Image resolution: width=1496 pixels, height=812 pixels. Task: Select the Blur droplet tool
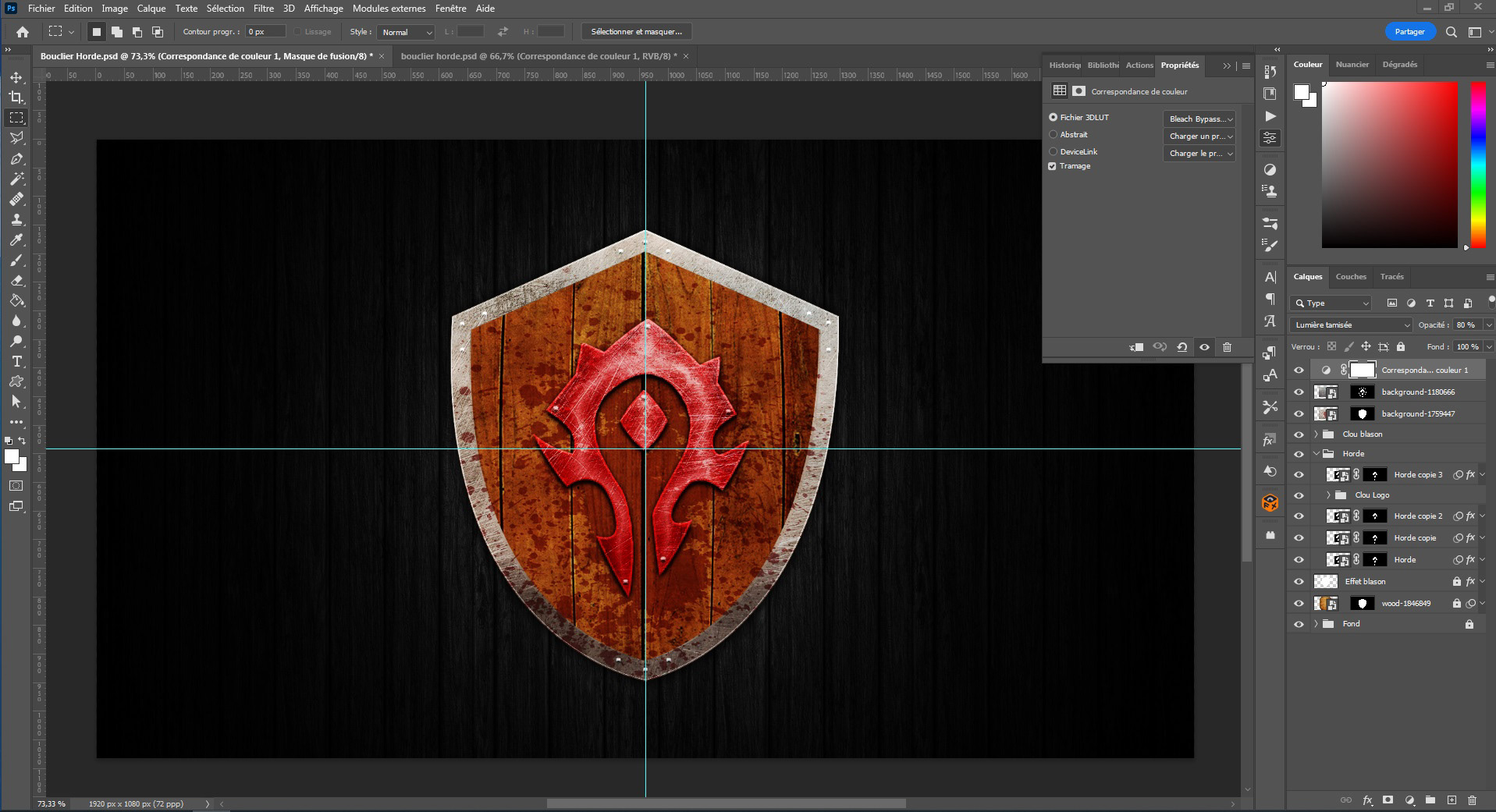coord(16,321)
